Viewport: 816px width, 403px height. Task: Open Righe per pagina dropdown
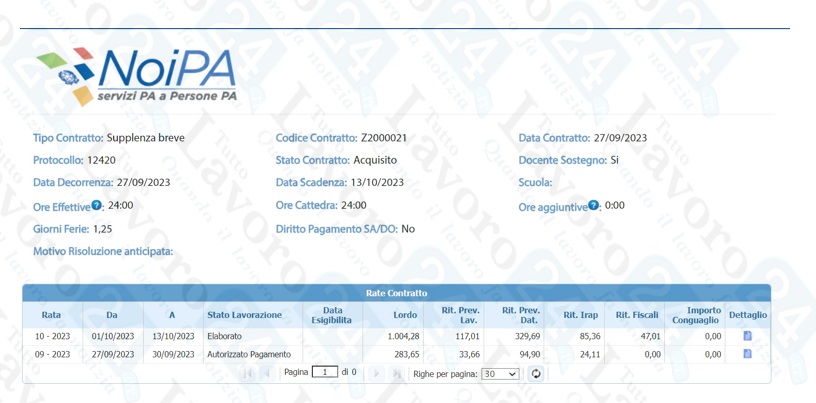[x=500, y=374]
